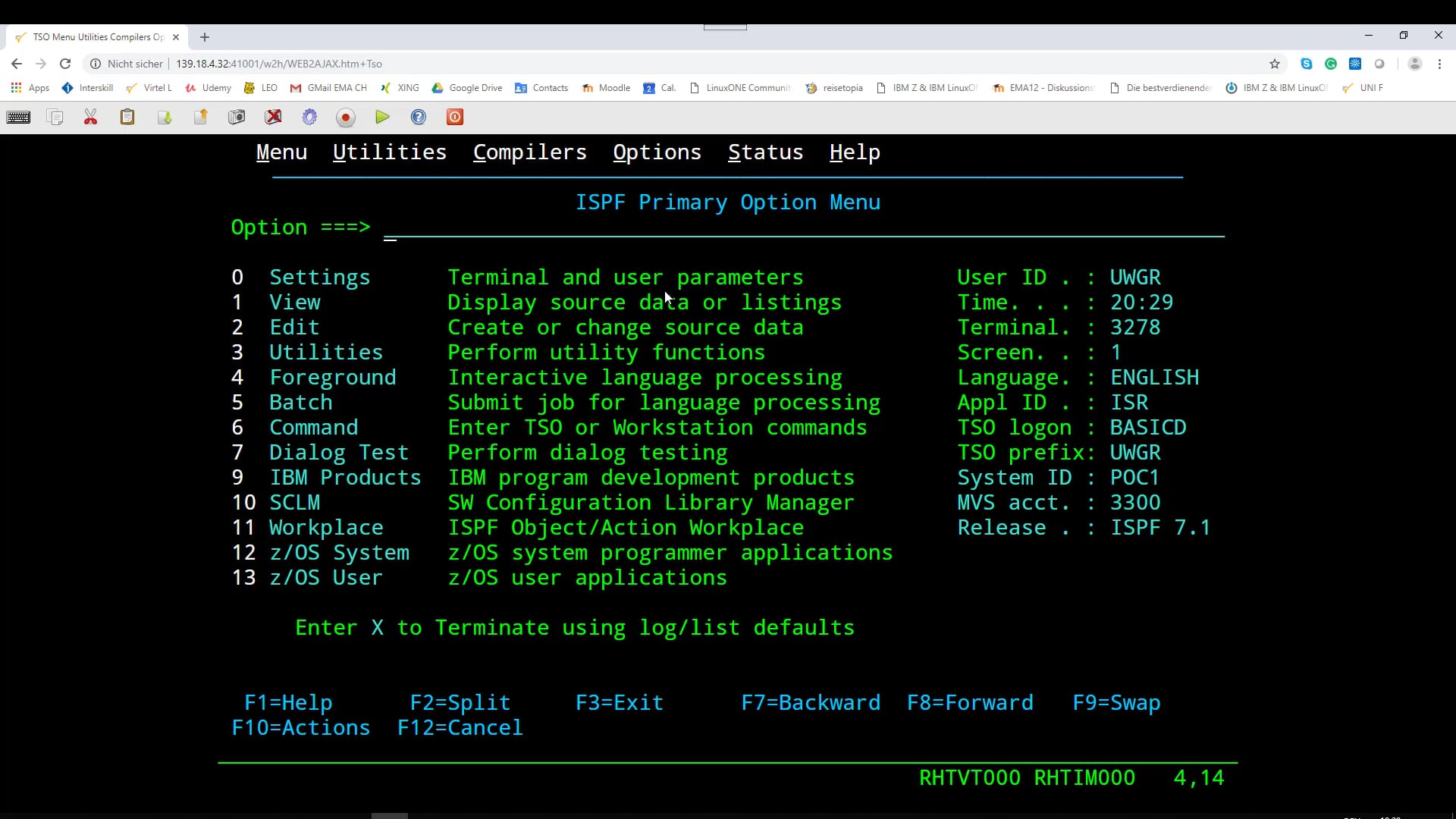The image size is (1456, 819).
Task: Toggle the bookmark star in the address bar
Action: pyautogui.click(x=1276, y=64)
